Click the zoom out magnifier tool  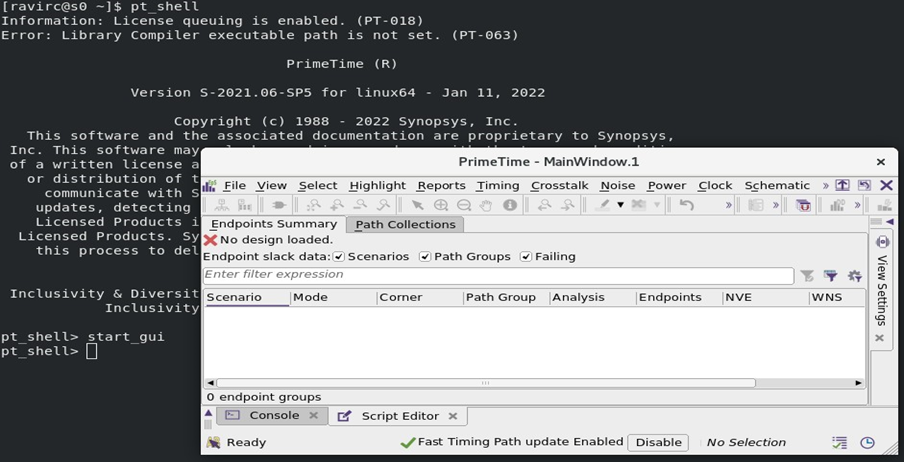464,205
